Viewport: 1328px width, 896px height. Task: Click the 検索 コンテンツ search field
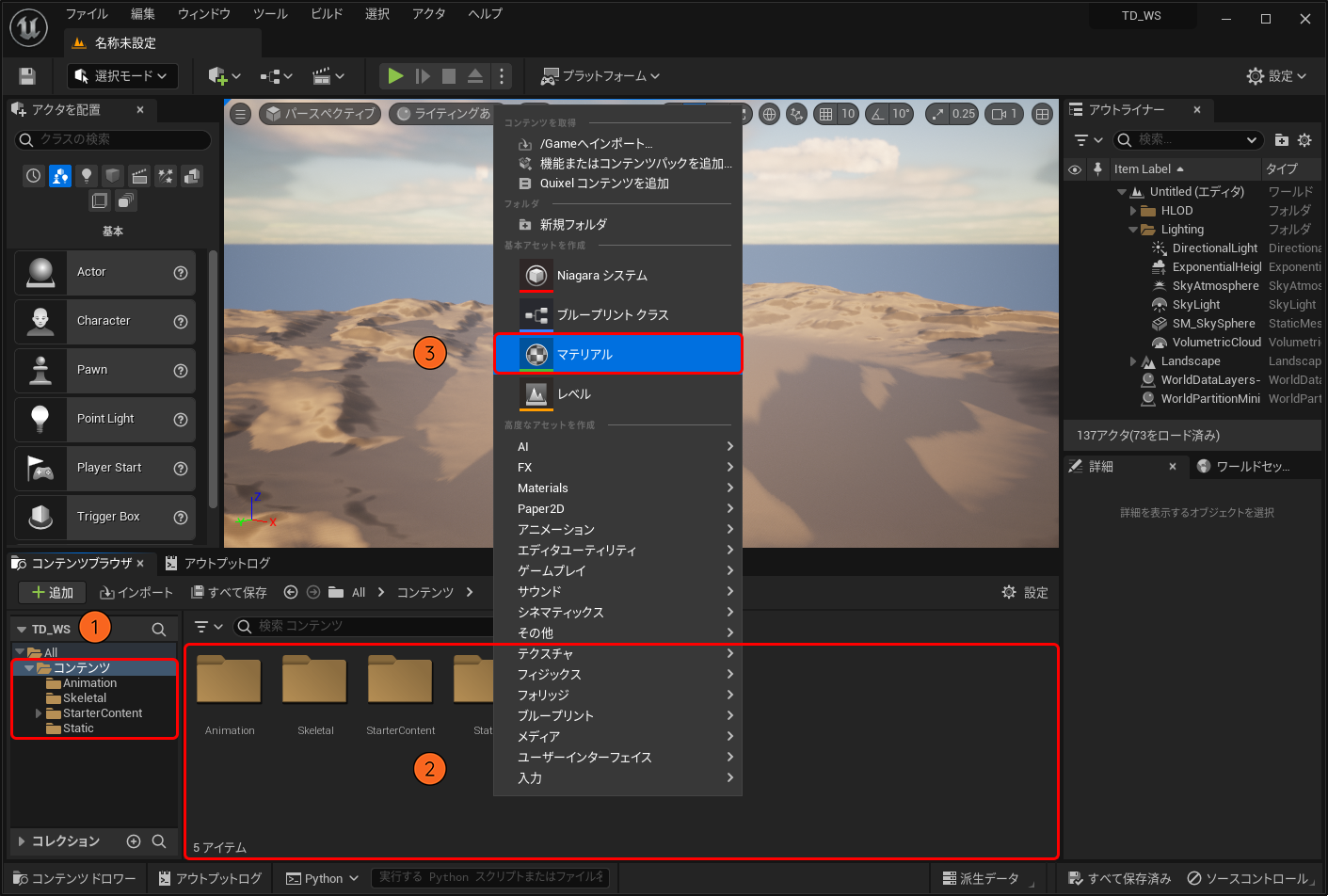point(367,626)
